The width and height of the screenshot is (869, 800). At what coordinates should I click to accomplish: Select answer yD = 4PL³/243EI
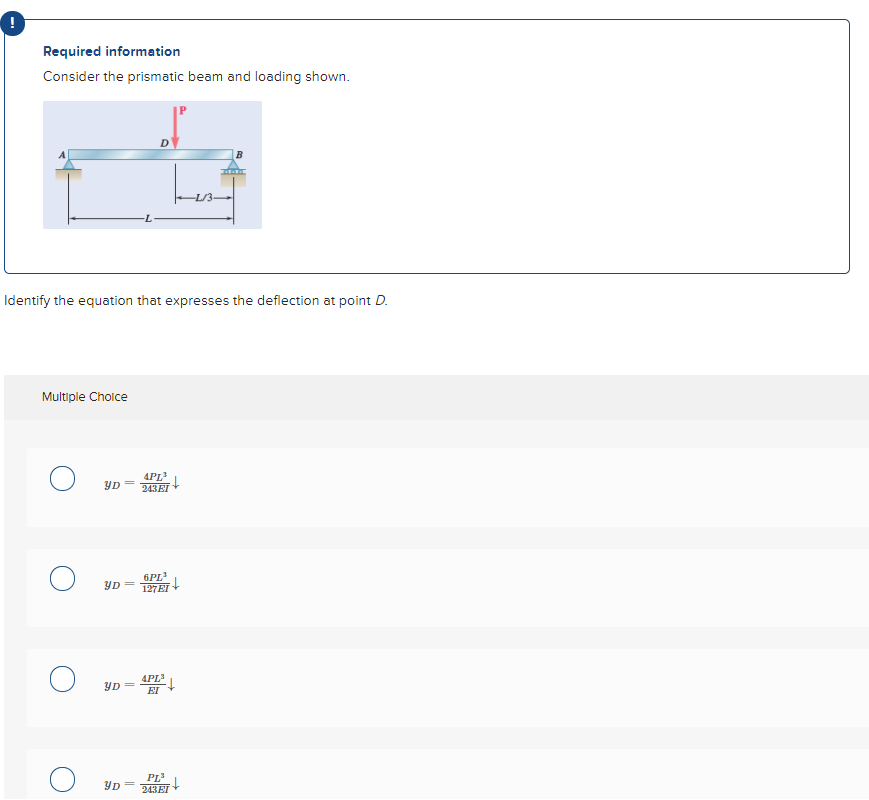pos(62,478)
